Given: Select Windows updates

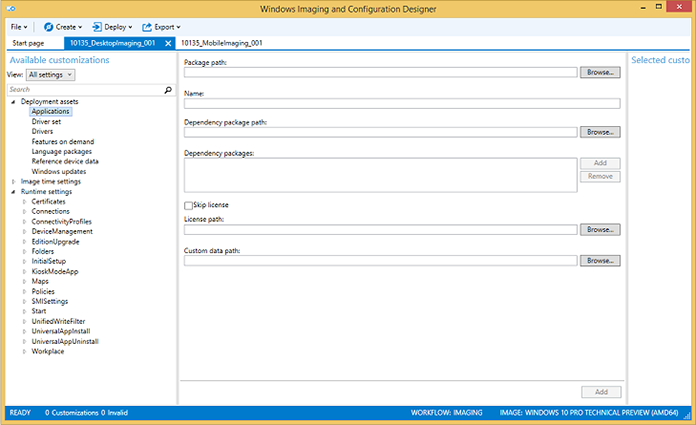Looking at the screenshot, I should pyautogui.click(x=59, y=171).
